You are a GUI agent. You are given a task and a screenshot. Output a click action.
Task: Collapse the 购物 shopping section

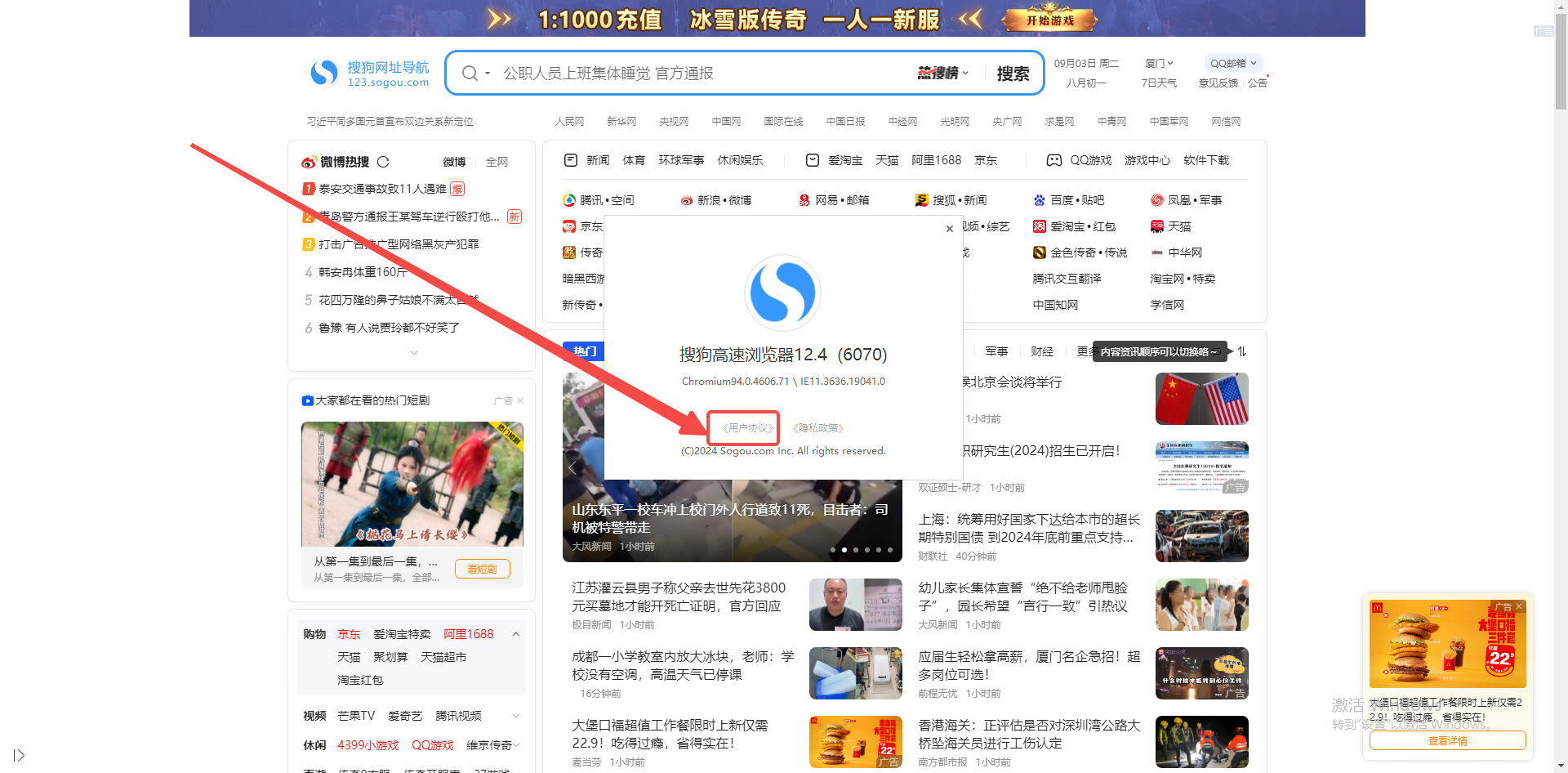pos(516,634)
